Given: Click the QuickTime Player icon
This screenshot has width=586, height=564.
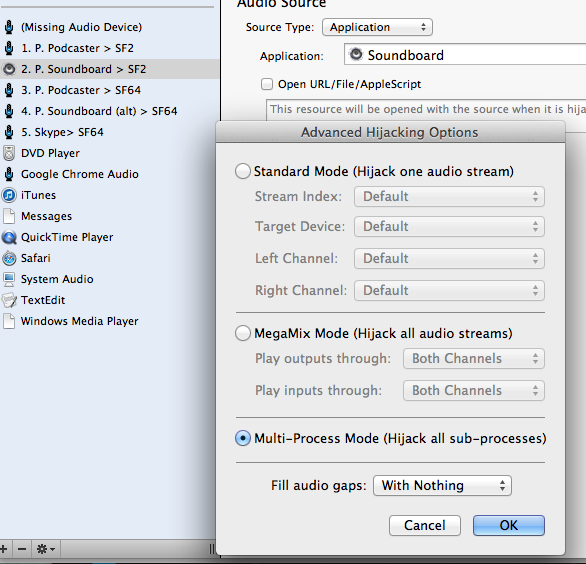Looking at the screenshot, I should click(x=9, y=237).
